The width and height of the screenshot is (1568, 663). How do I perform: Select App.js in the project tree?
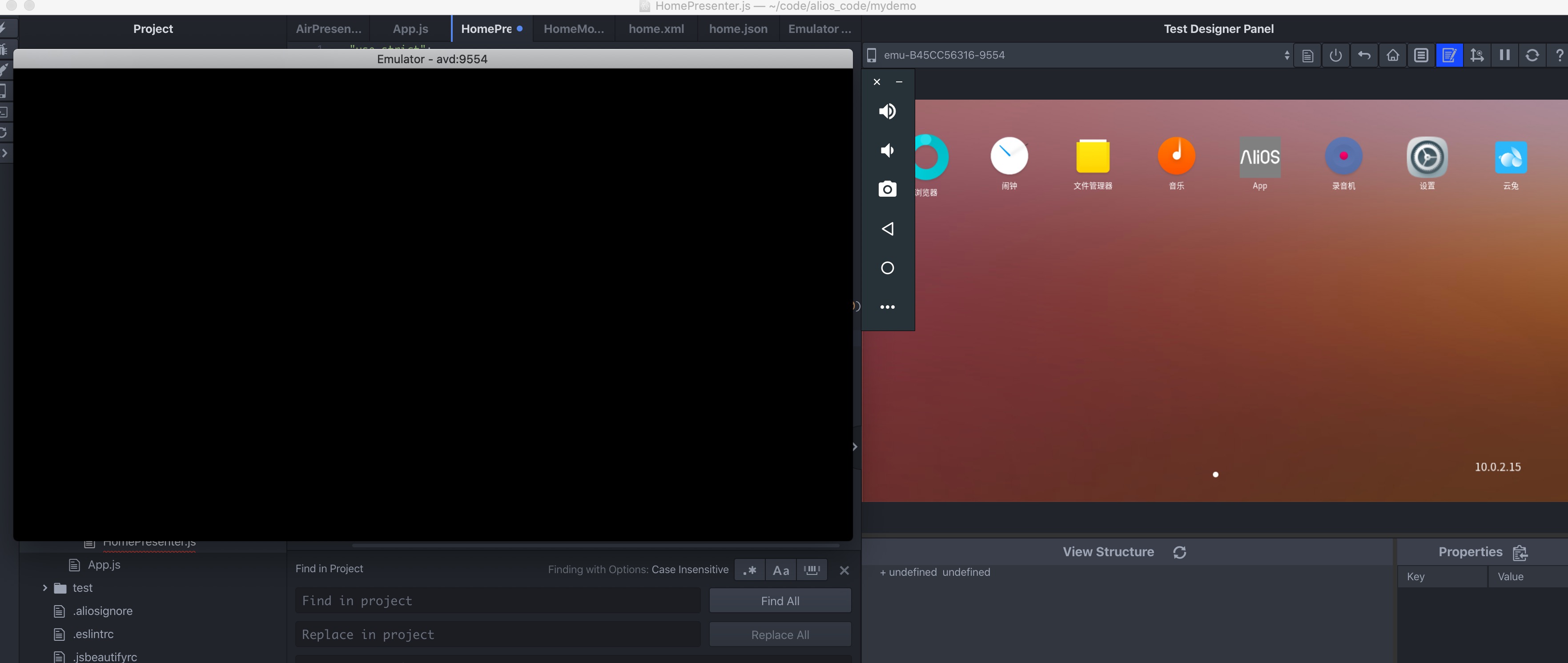pyautogui.click(x=104, y=565)
